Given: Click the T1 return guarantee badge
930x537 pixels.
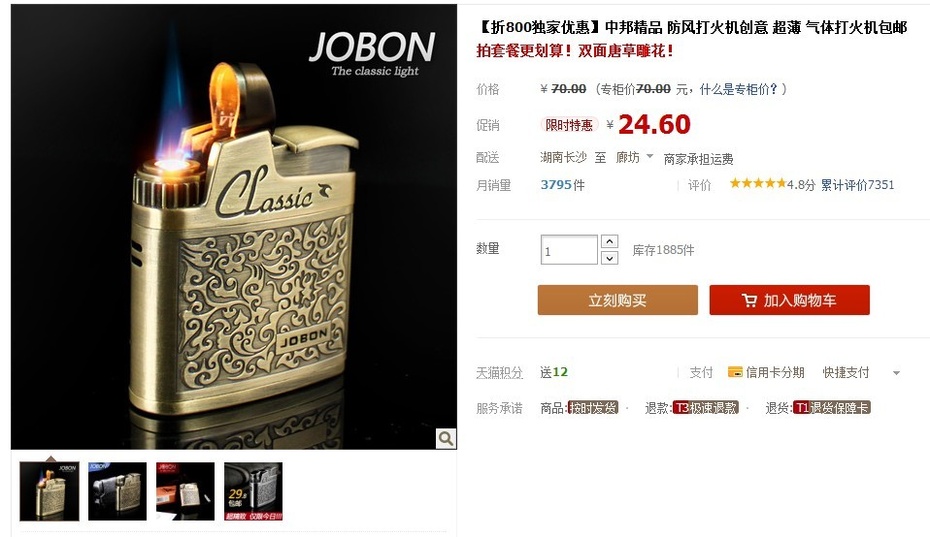Looking at the screenshot, I should (832, 408).
